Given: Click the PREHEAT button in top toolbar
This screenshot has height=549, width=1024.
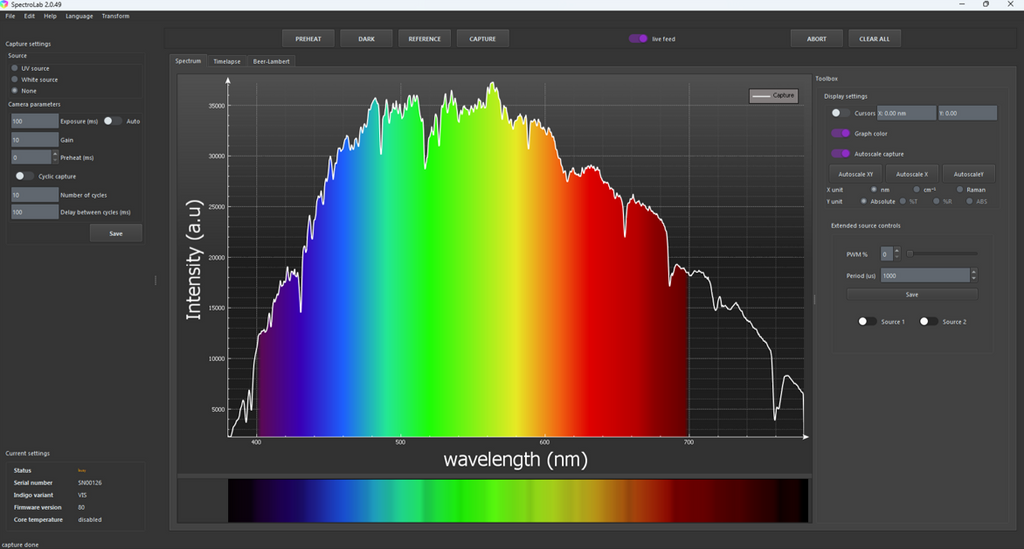Looking at the screenshot, I should pyautogui.click(x=308, y=39).
